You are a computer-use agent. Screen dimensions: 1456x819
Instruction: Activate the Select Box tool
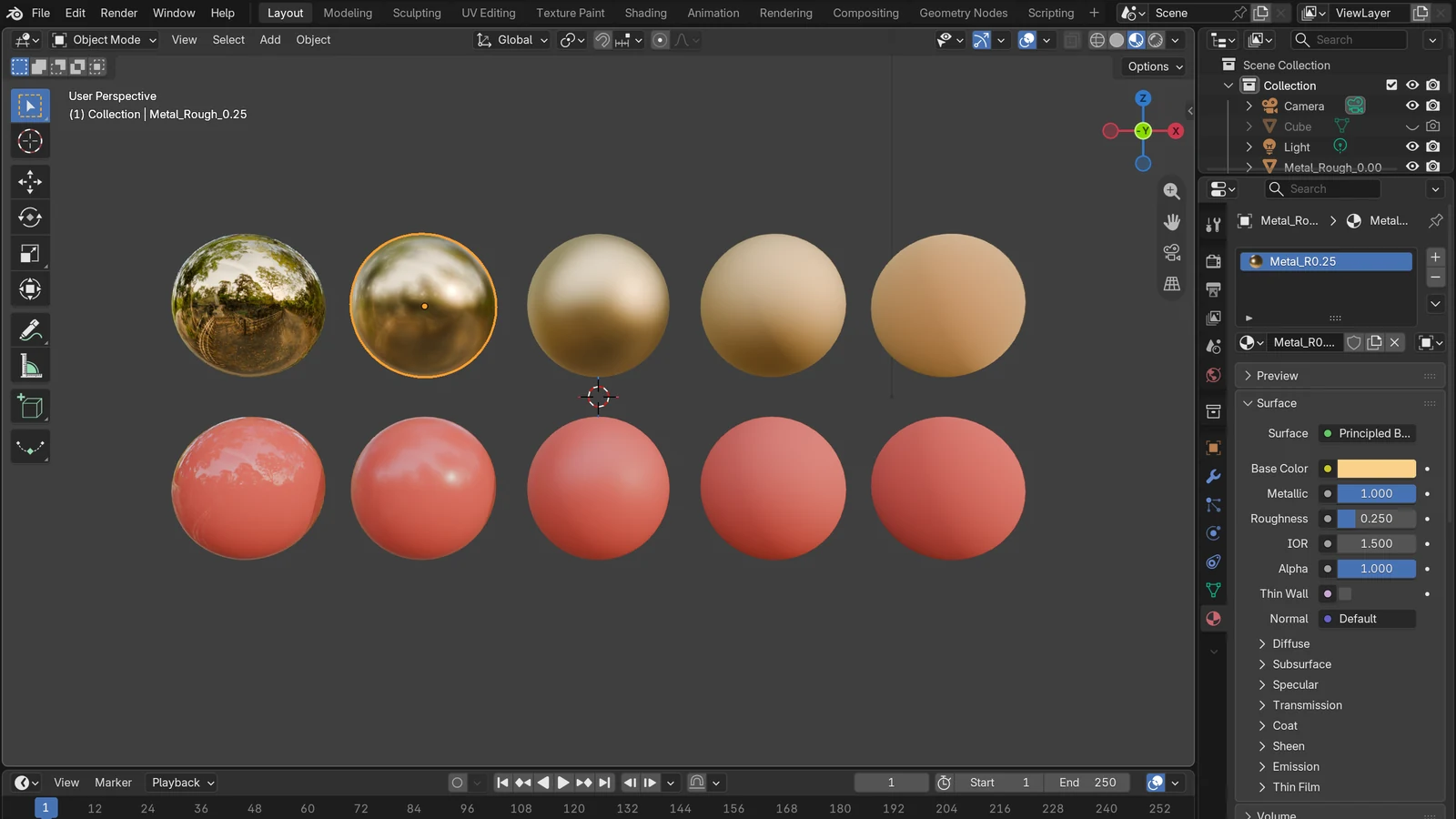(30, 106)
